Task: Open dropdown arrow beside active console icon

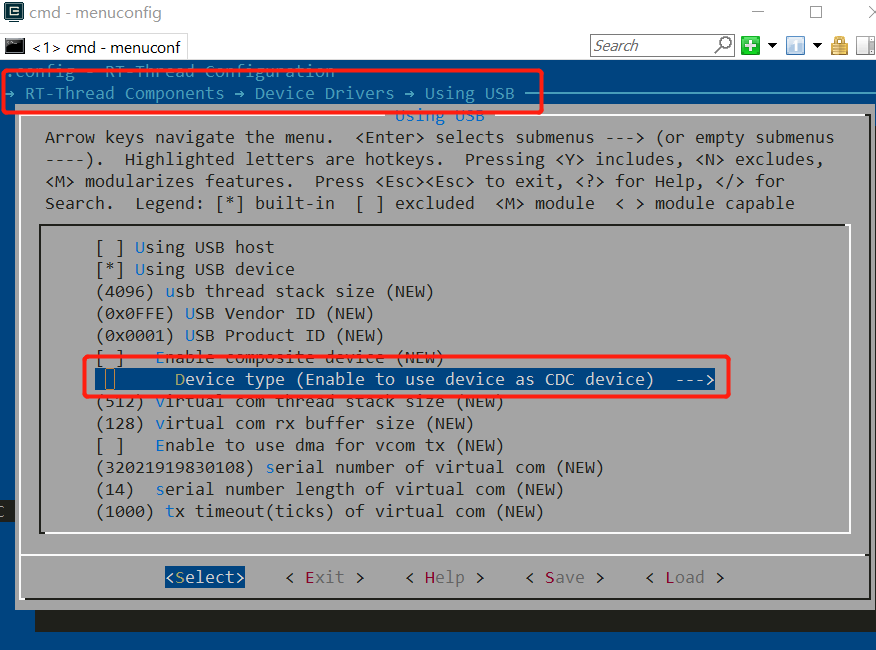Action: coord(817,46)
